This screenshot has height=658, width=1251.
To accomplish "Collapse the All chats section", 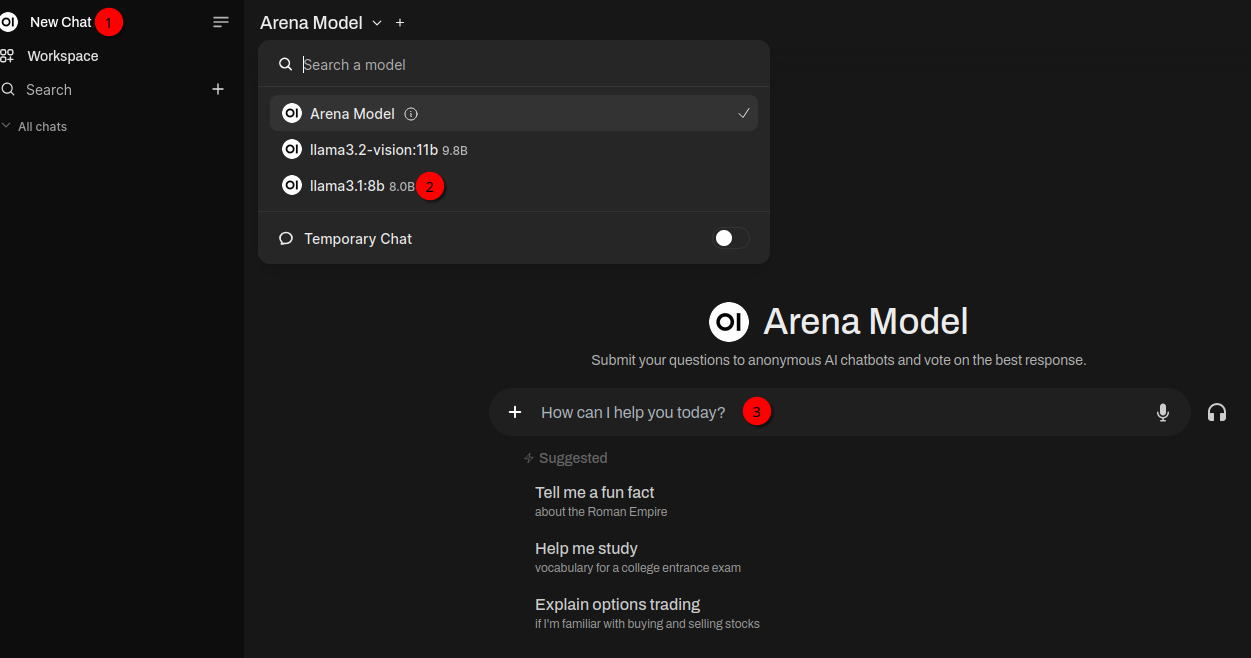I will tap(35, 127).
